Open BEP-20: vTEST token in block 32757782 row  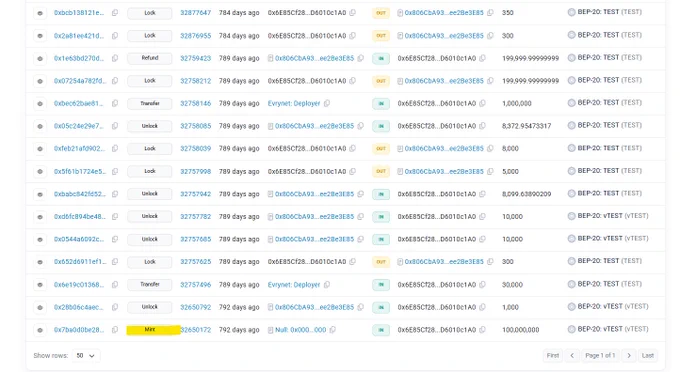613,216
